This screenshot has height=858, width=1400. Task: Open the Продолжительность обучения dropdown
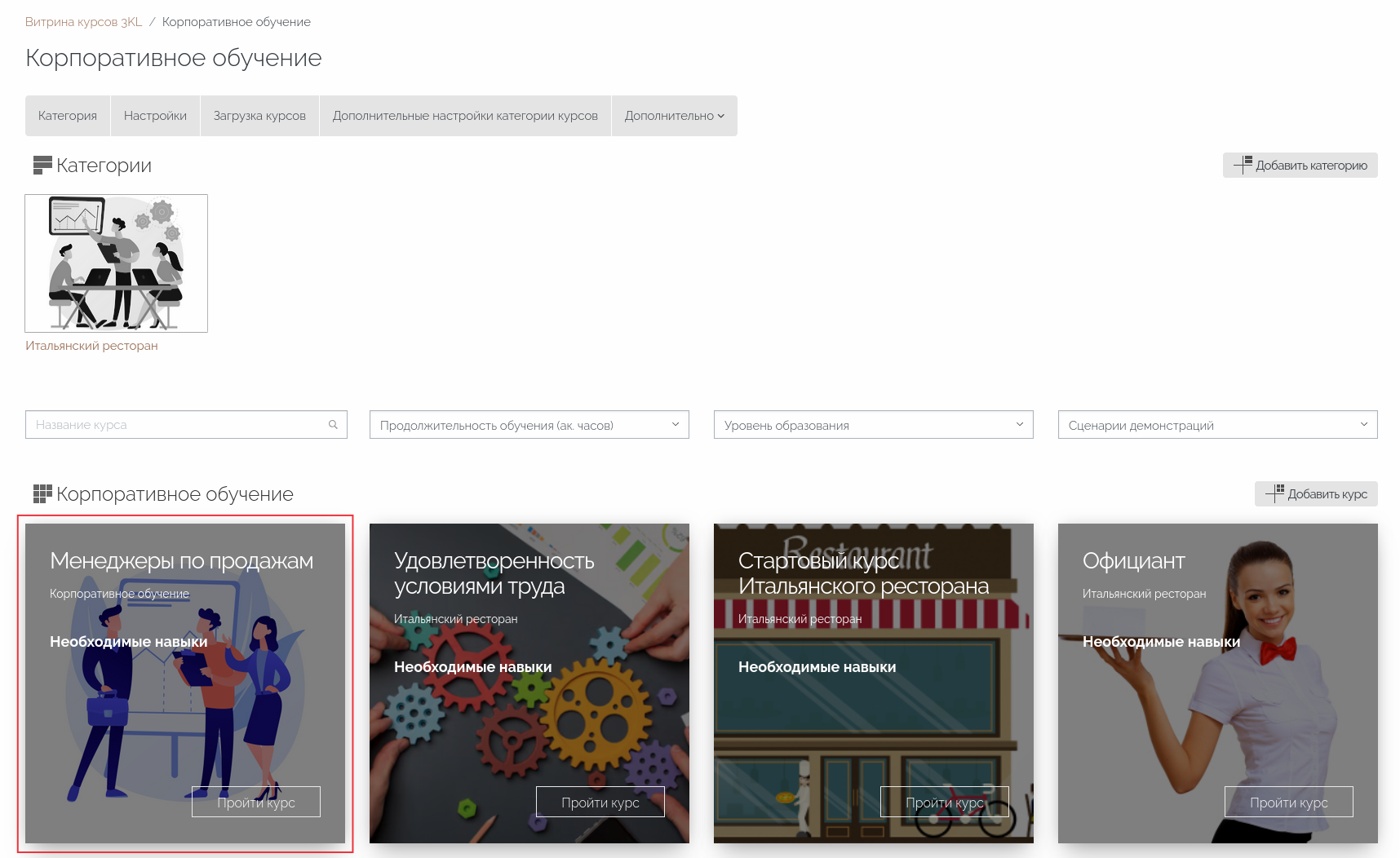tap(529, 425)
